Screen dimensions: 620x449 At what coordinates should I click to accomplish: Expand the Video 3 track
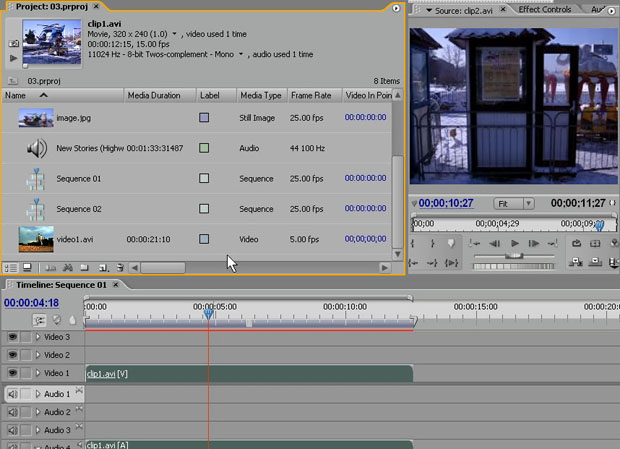click(38, 337)
